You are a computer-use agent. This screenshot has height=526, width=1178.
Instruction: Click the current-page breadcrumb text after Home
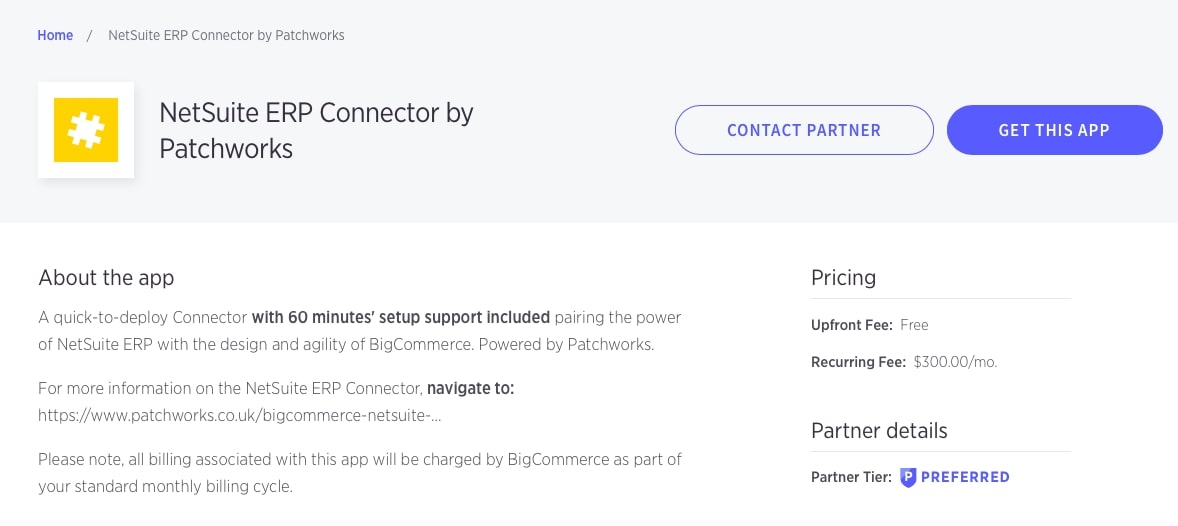coord(226,35)
